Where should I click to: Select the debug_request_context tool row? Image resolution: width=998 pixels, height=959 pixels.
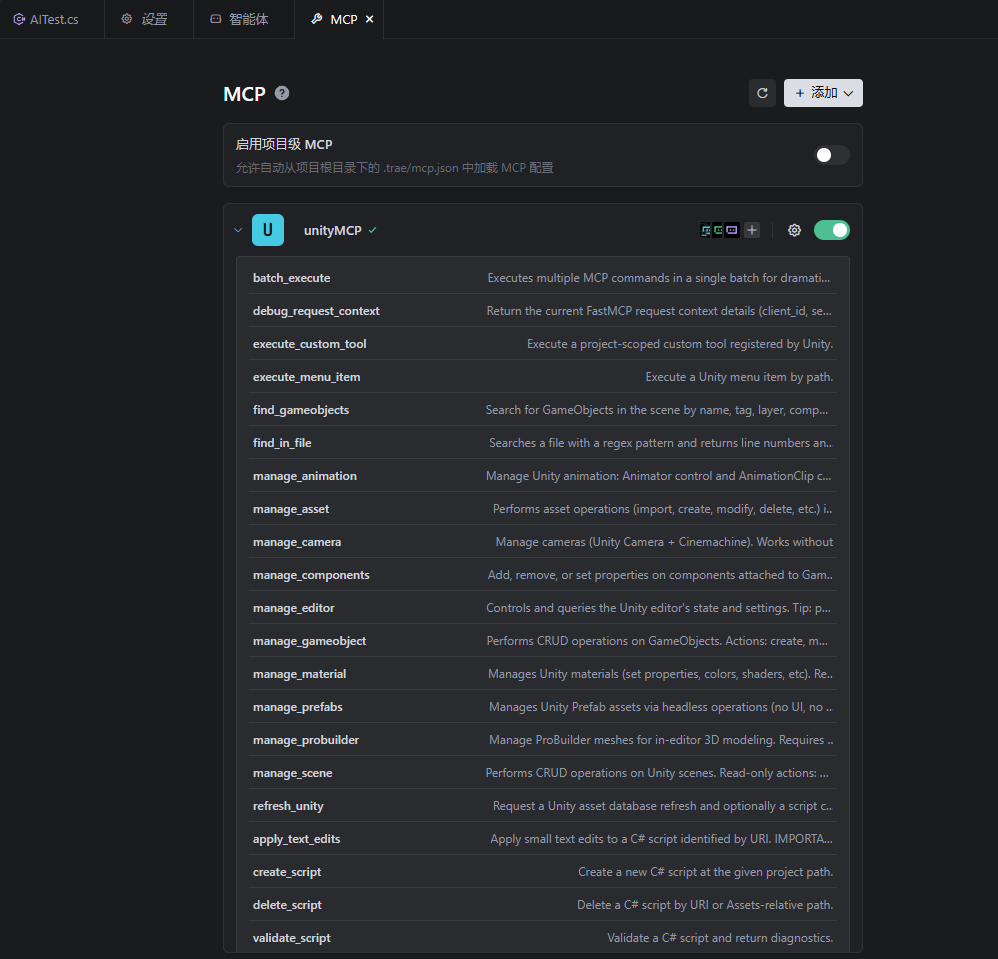click(542, 311)
